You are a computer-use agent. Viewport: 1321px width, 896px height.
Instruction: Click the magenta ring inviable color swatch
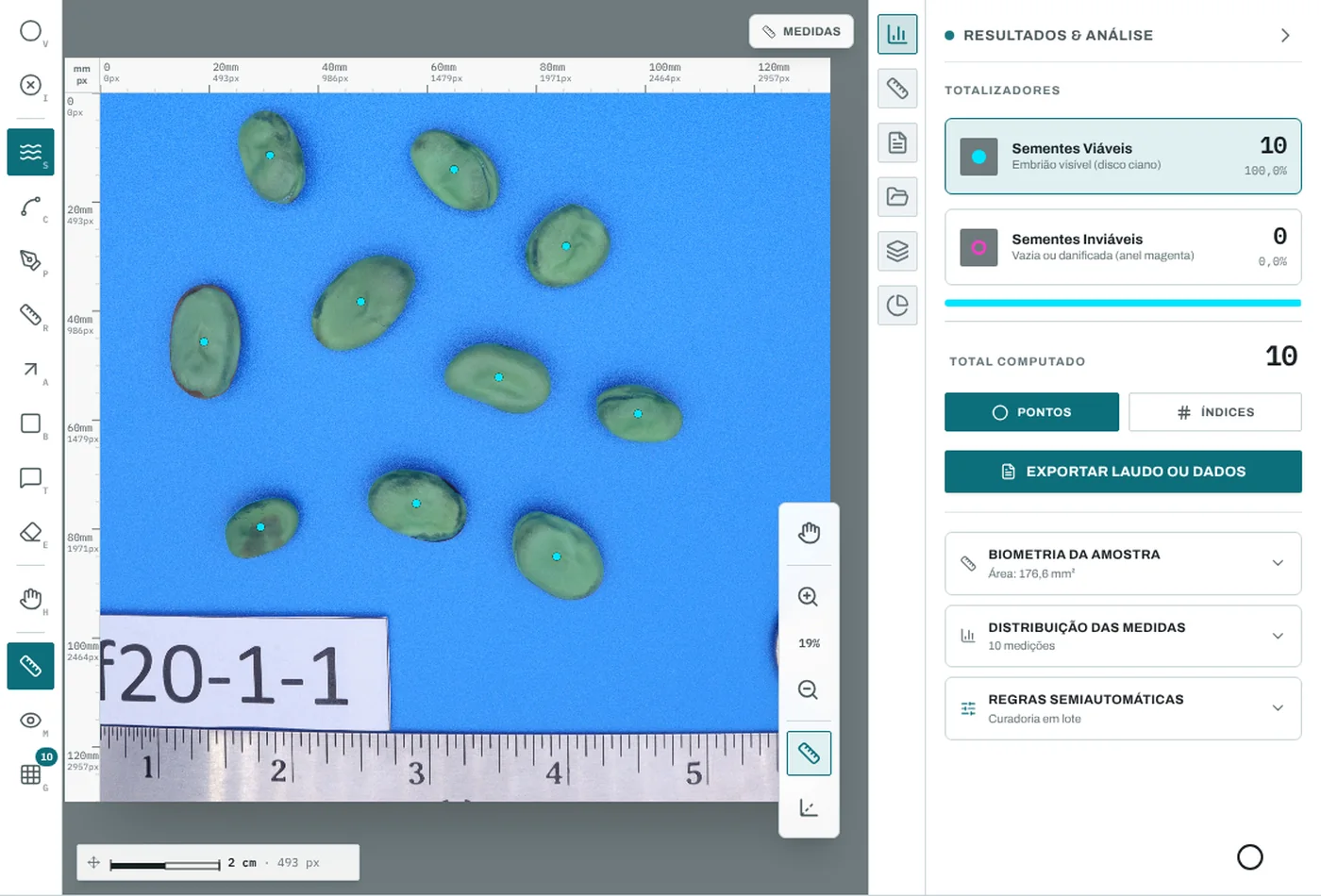pos(978,247)
